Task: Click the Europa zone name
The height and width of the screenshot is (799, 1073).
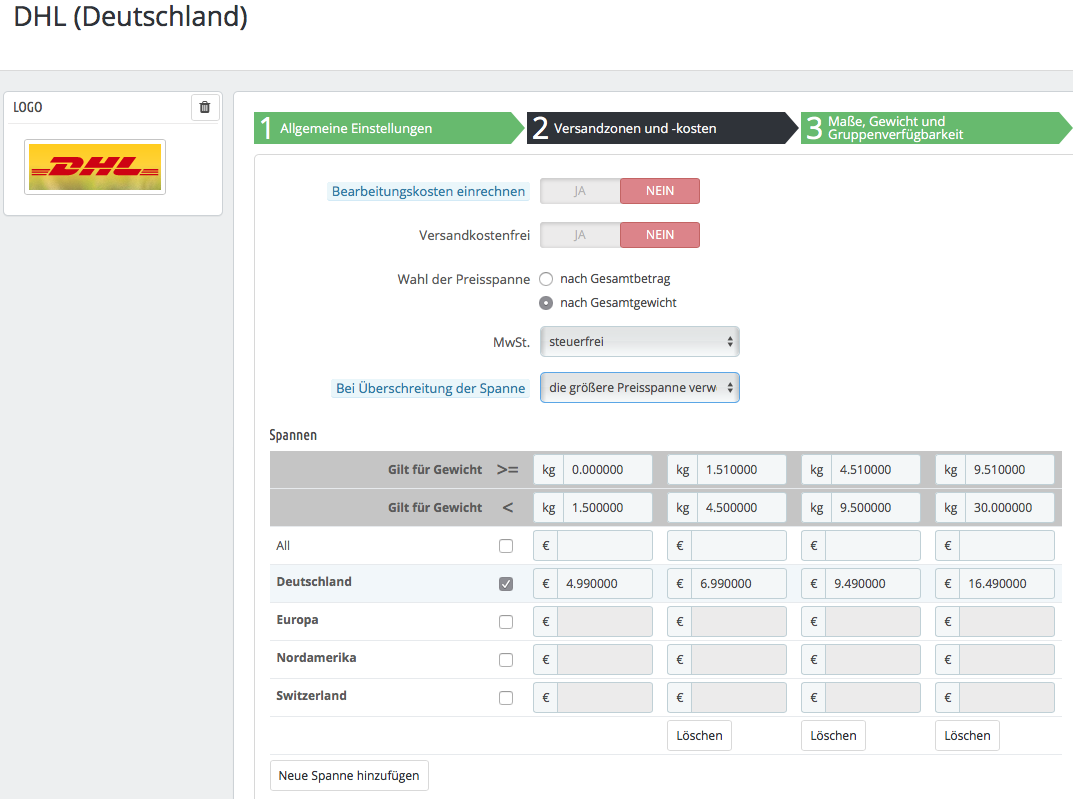Action: point(297,620)
